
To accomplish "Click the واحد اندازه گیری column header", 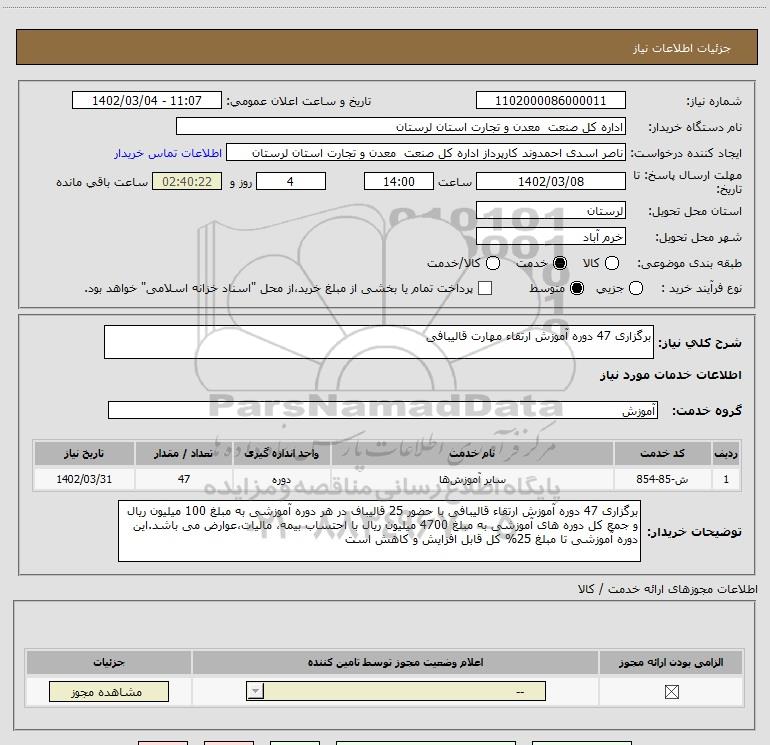I will click(282, 453).
